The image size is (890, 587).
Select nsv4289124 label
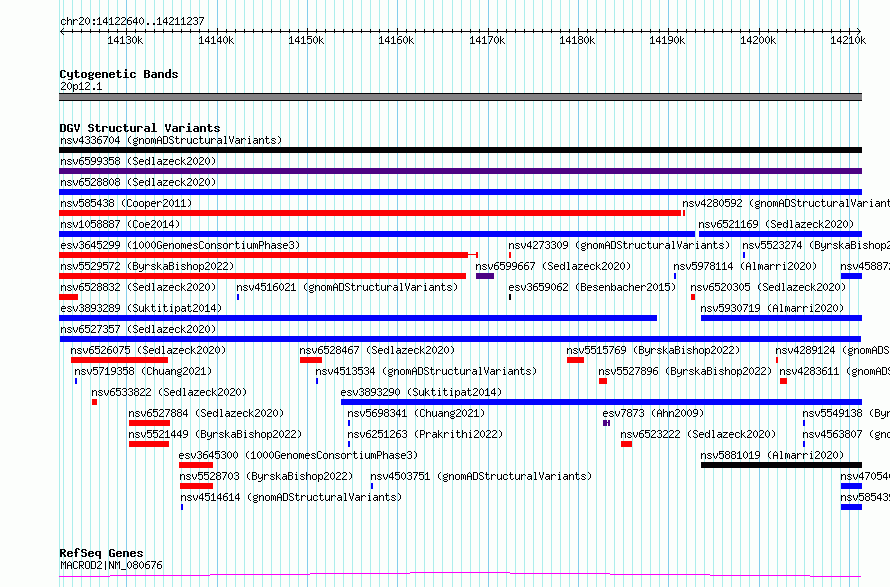point(833,350)
